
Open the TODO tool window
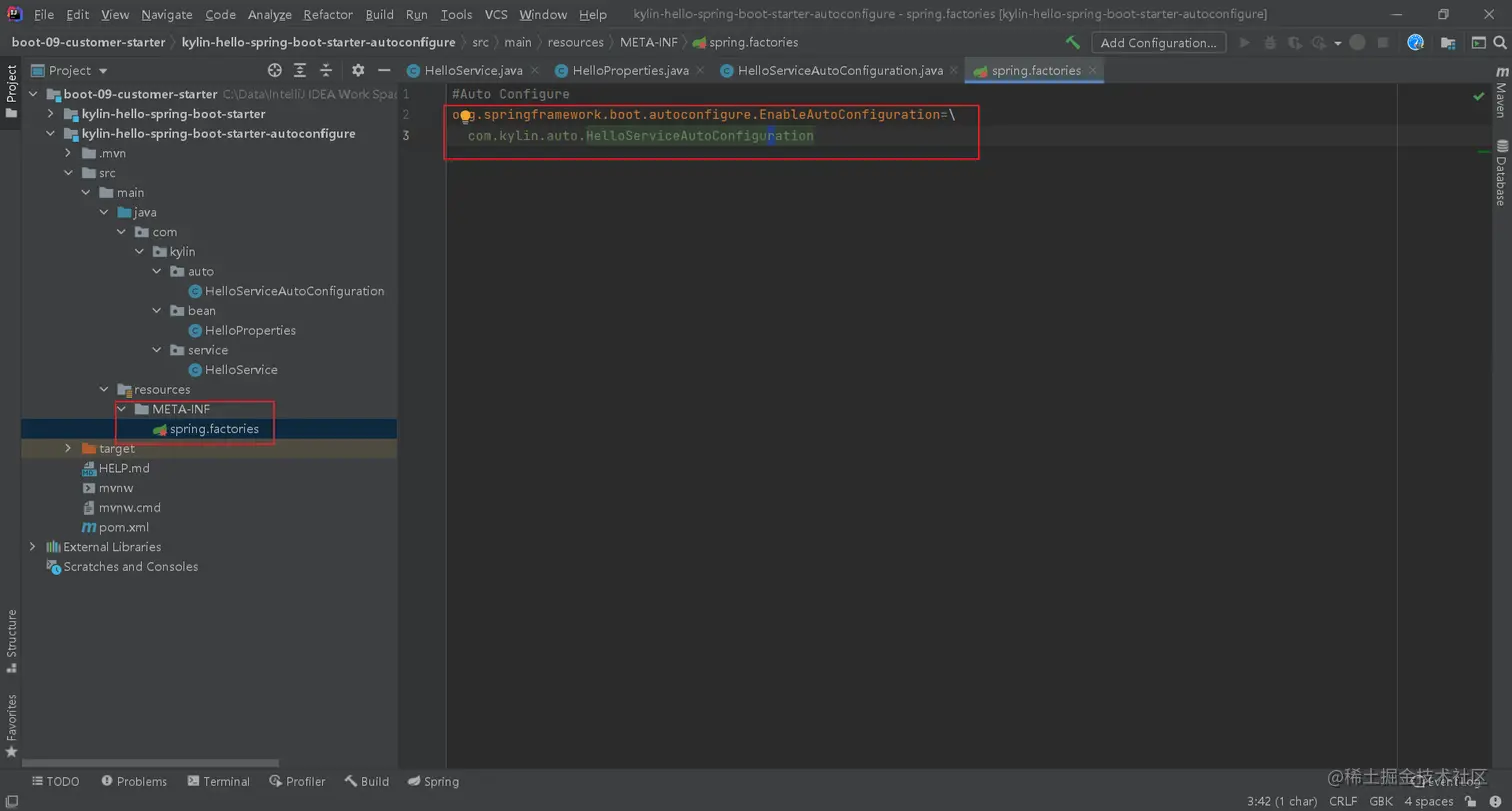[56, 781]
